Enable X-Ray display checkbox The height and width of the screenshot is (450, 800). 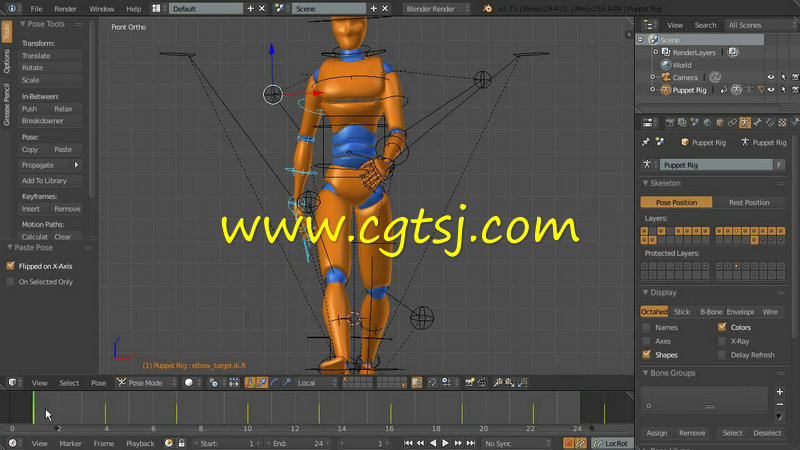[x=722, y=341]
